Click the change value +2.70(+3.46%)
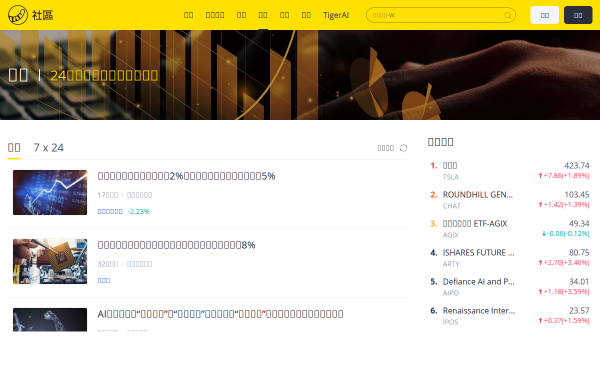The height and width of the screenshot is (375, 600). [566, 262]
